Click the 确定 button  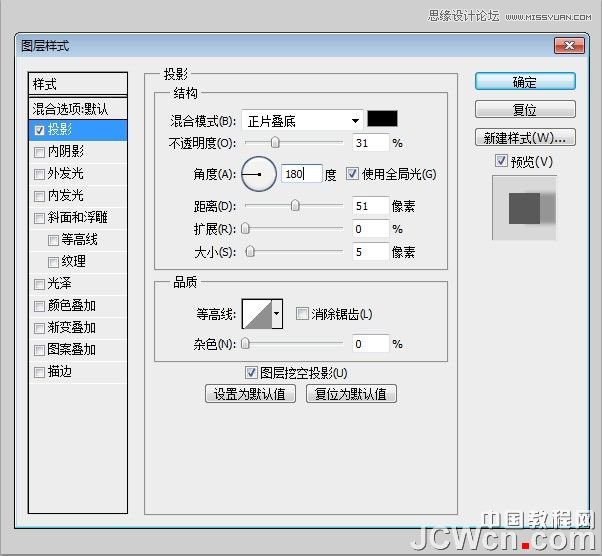point(525,82)
